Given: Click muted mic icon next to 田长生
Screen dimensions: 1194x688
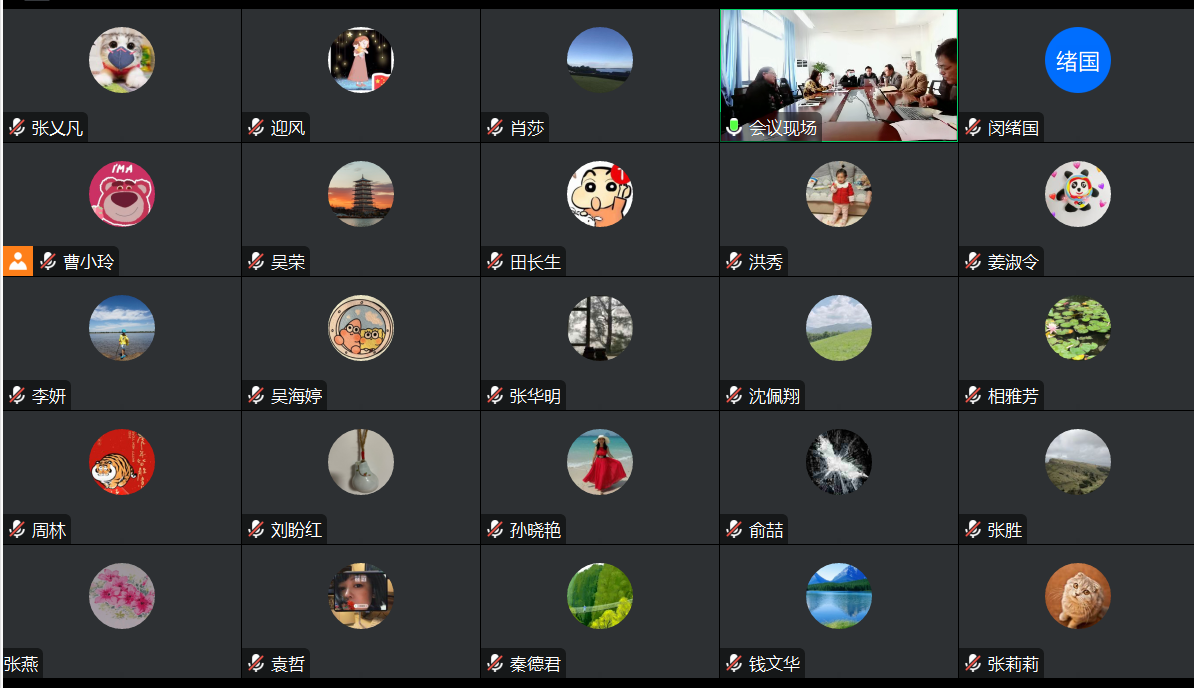Looking at the screenshot, I should (495, 261).
